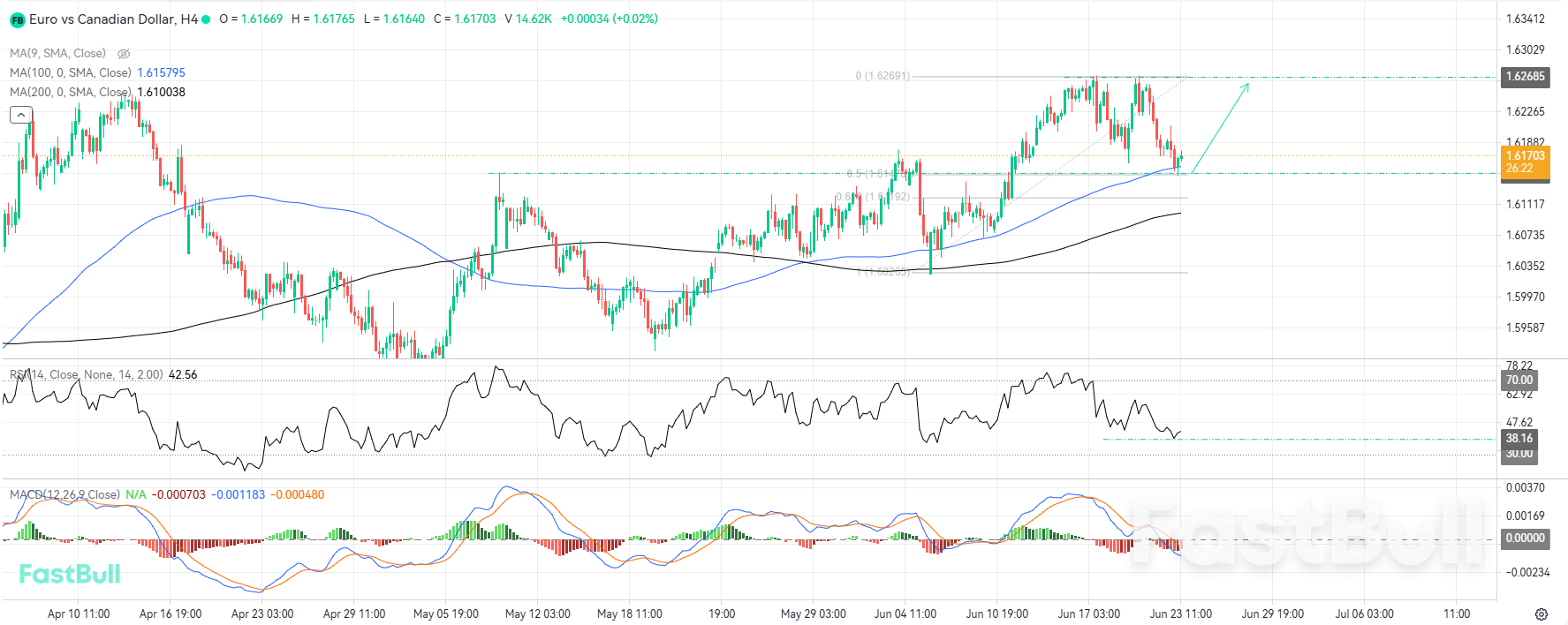
Task: Click the price axis label 1.63412
Action: (x=1526, y=19)
